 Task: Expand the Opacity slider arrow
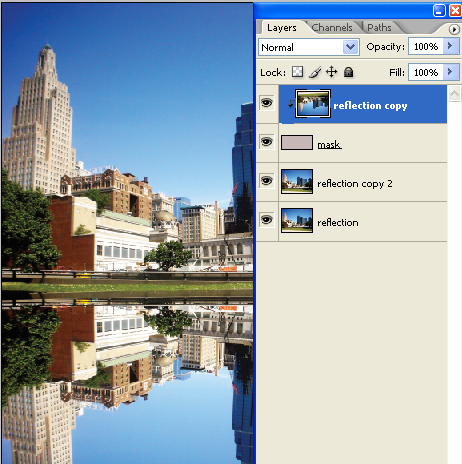coord(451,46)
